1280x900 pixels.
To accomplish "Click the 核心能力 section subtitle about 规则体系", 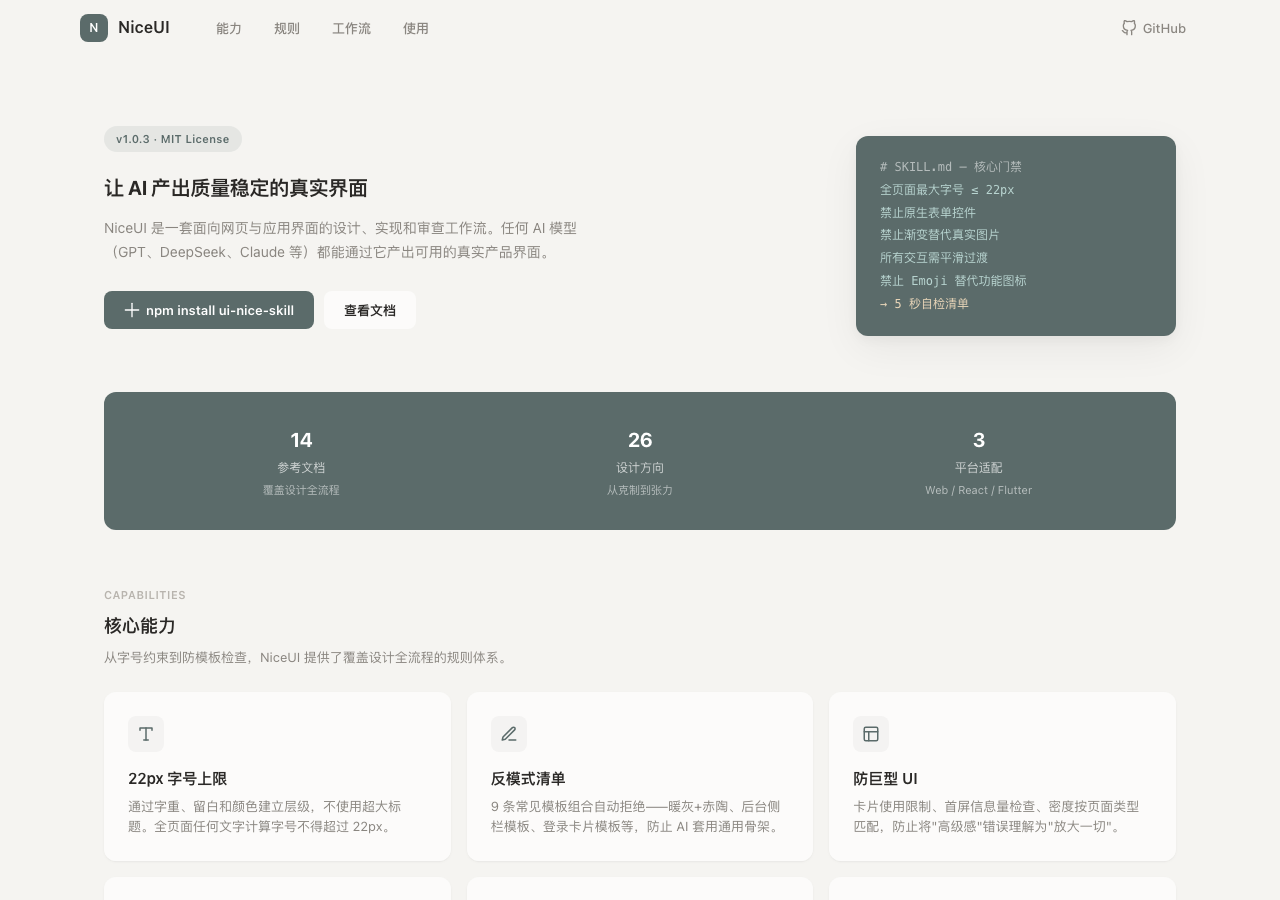I will coord(308,658).
